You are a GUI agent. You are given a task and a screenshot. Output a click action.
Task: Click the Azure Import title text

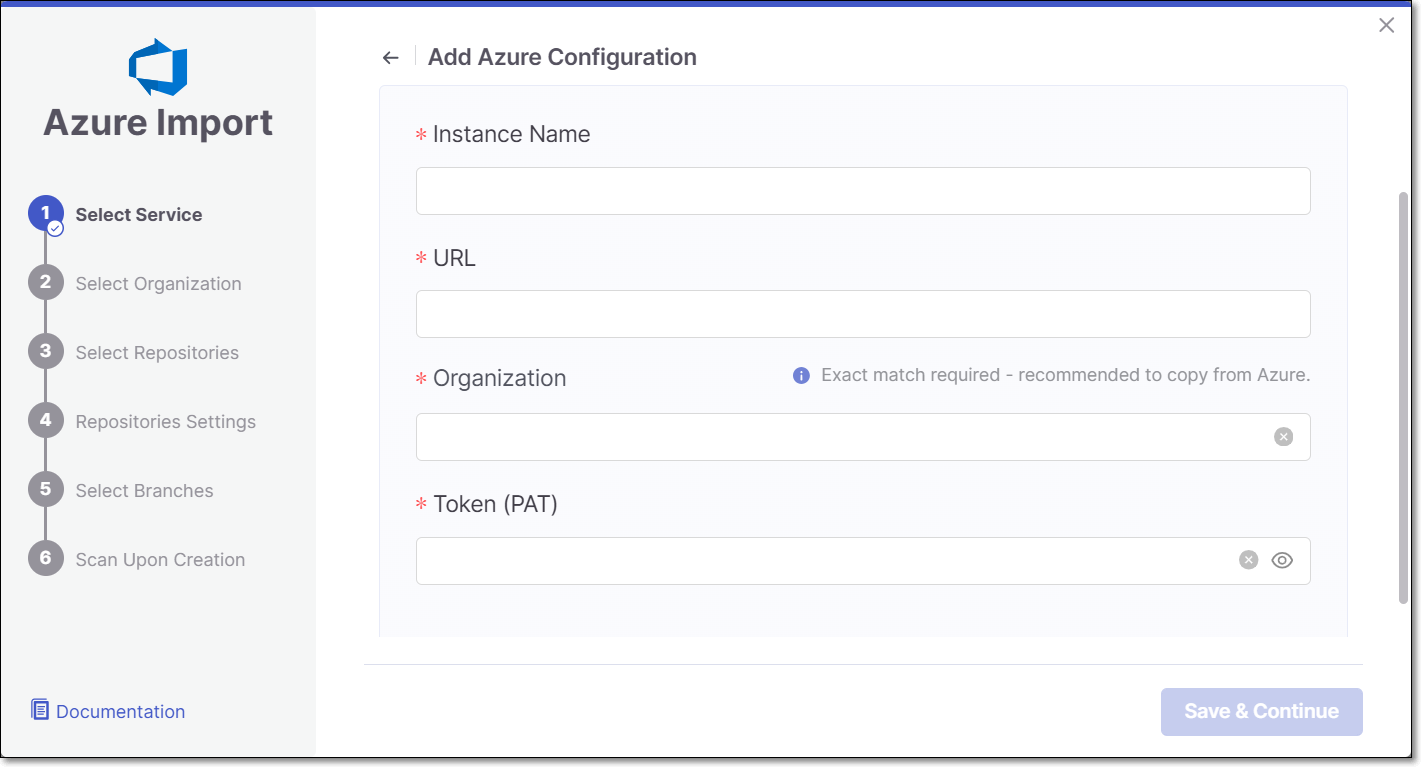click(158, 123)
